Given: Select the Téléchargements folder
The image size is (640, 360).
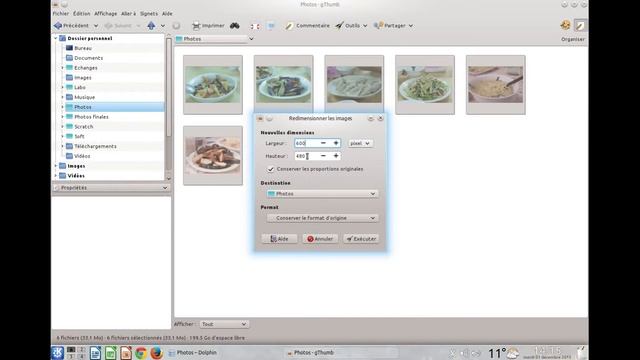Looking at the screenshot, I should click(95, 146).
